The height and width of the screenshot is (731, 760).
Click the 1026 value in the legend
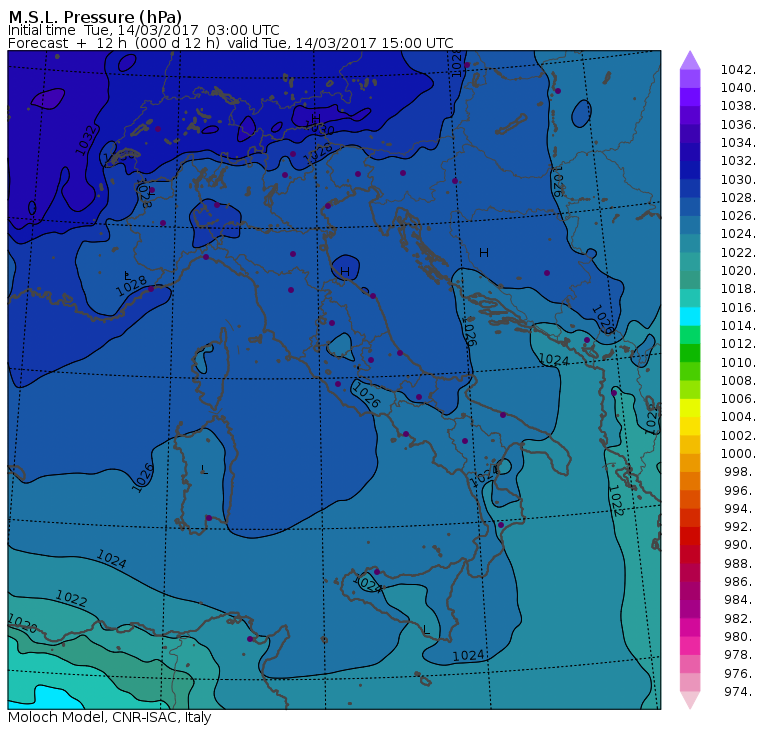(x=738, y=215)
